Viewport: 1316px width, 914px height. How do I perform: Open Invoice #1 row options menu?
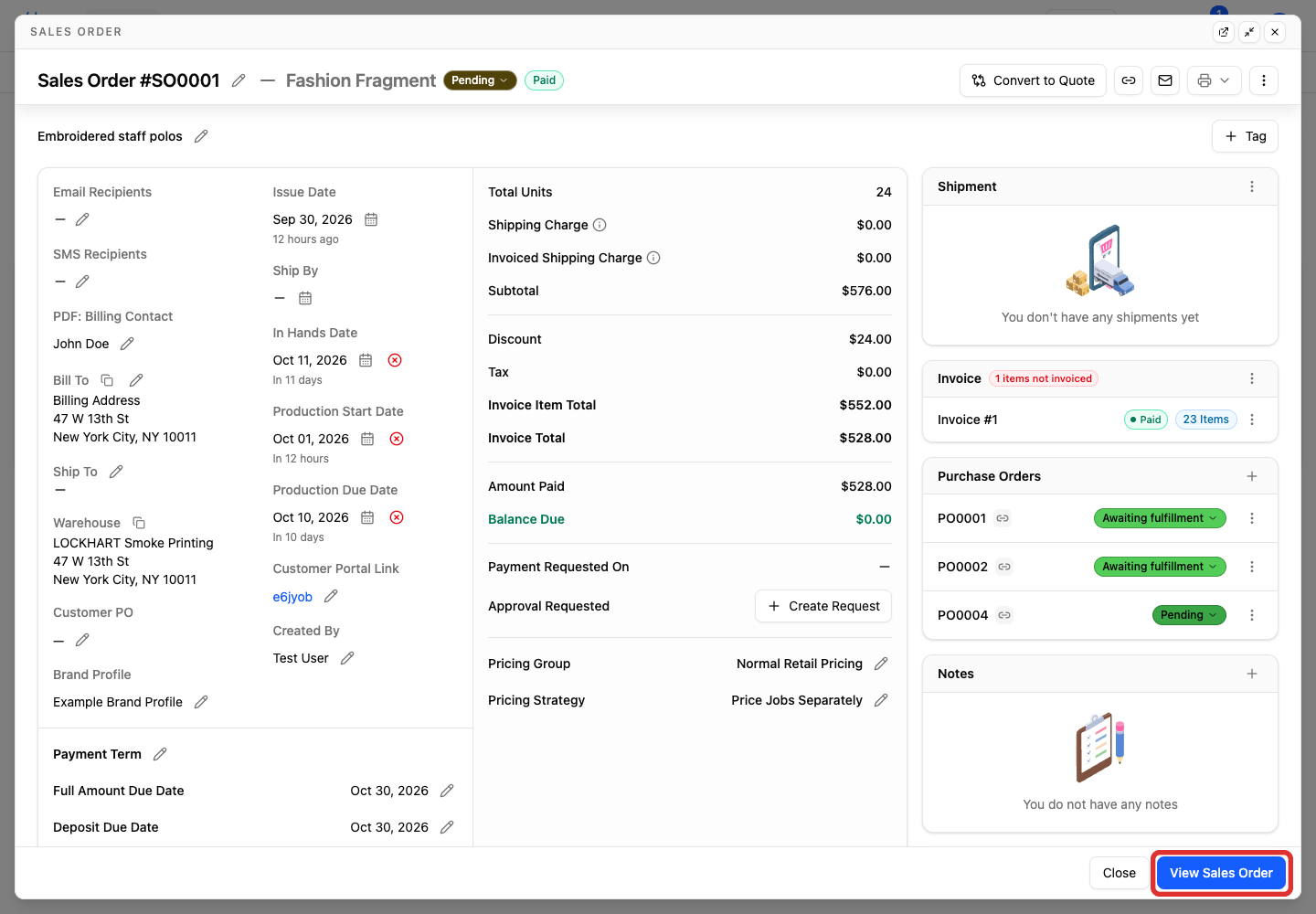click(x=1252, y=420)
